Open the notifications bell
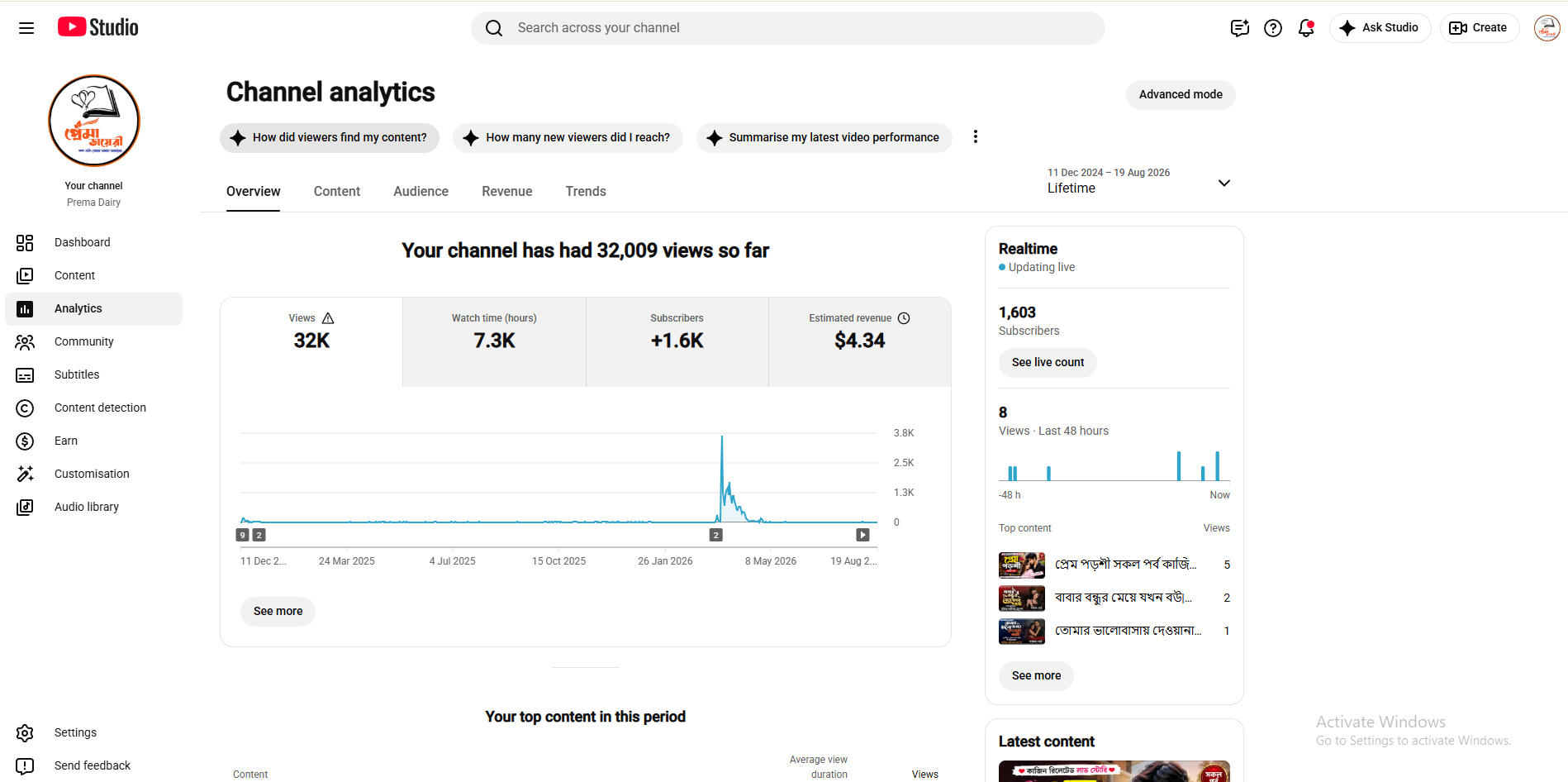Image resolution: width=1568 pixels, height=782 pixels. click(x=1306, y=28)
